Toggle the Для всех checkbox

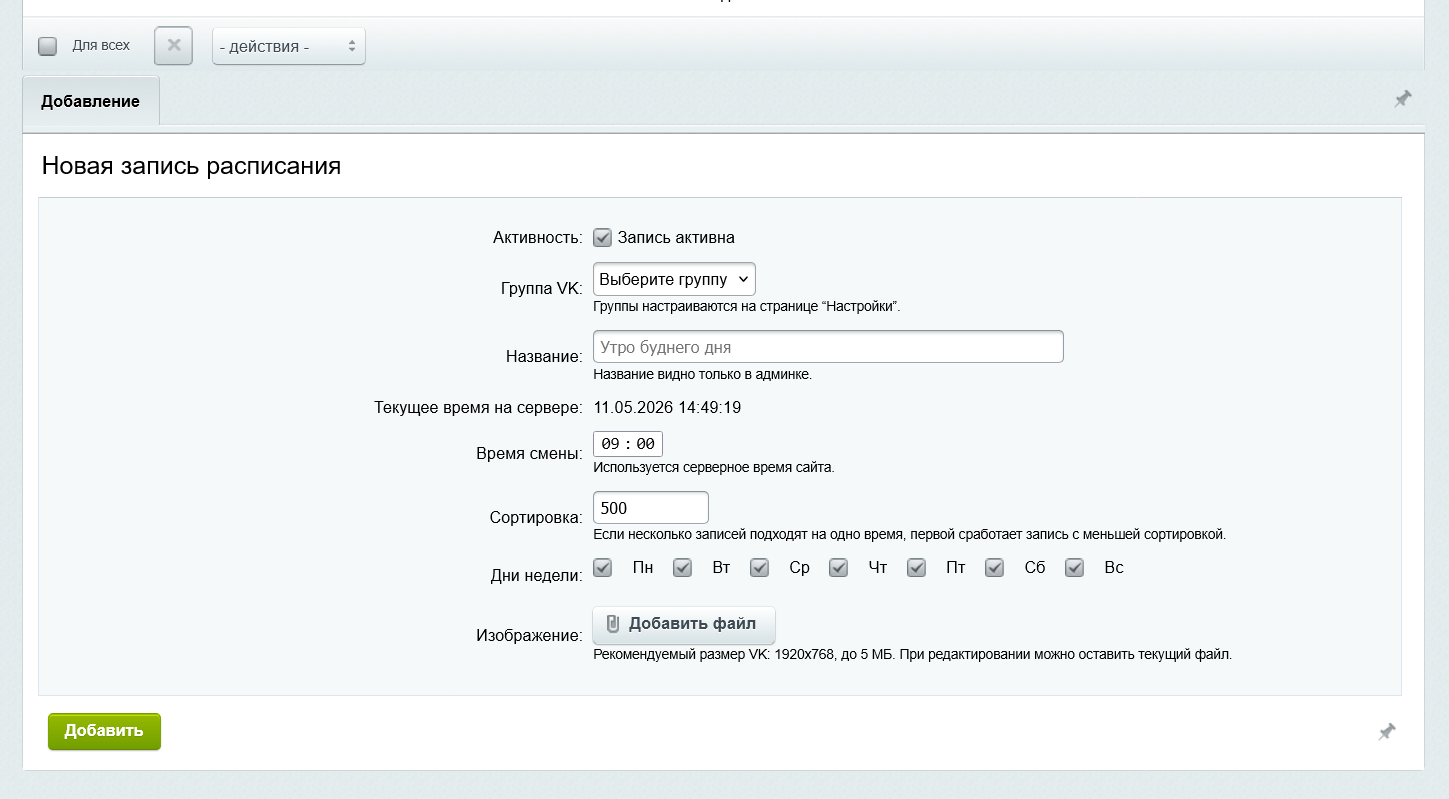pyautogui.click(x=47, y=46)
